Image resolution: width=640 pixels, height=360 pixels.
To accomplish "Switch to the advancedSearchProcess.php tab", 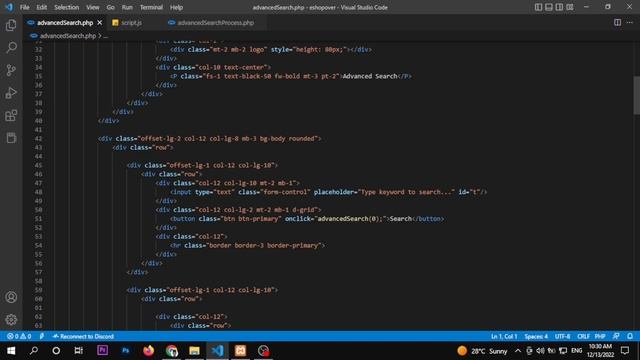I will click(x=215, y=22).
